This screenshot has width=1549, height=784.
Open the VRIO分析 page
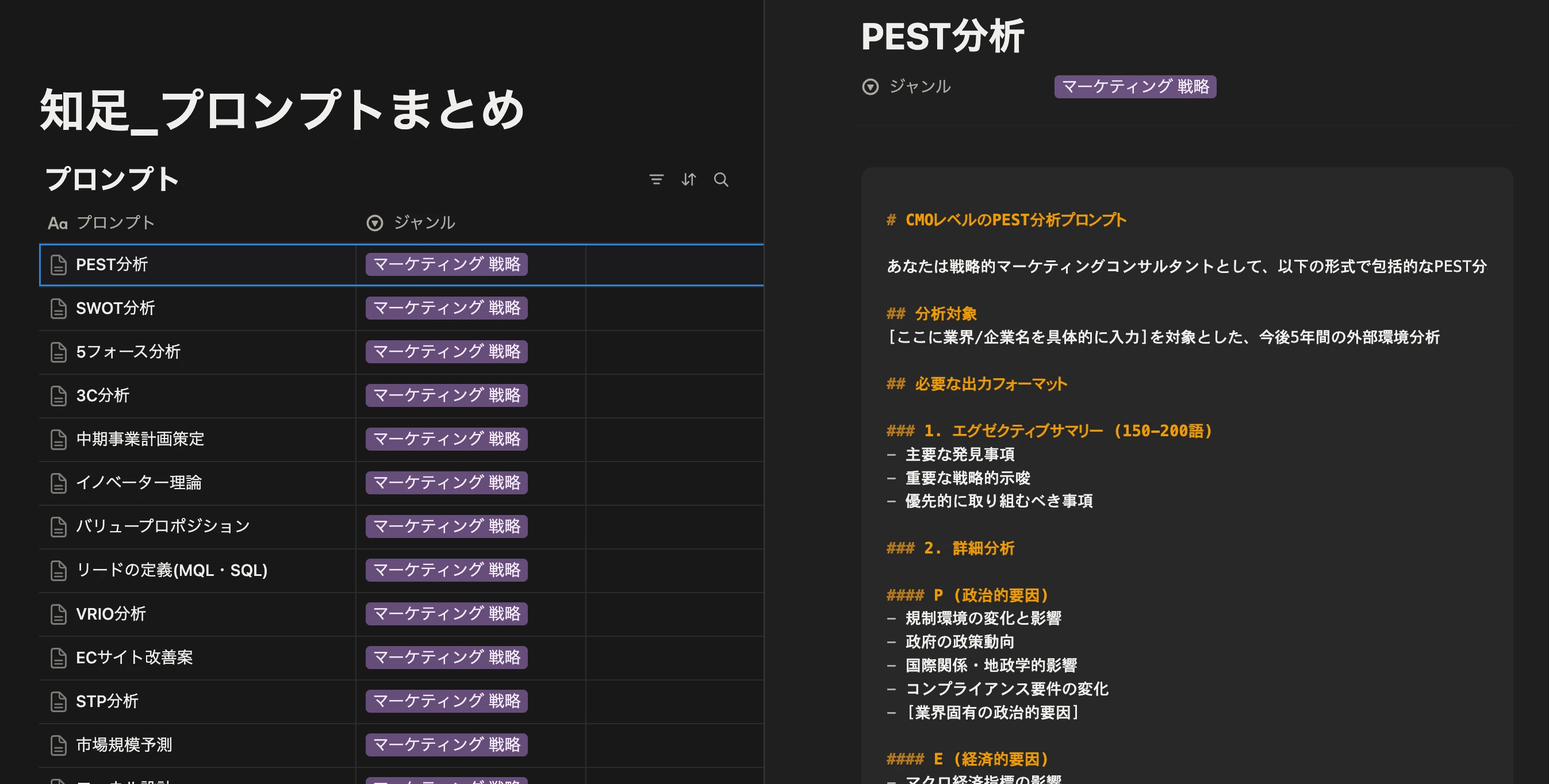tap(110, 614)
